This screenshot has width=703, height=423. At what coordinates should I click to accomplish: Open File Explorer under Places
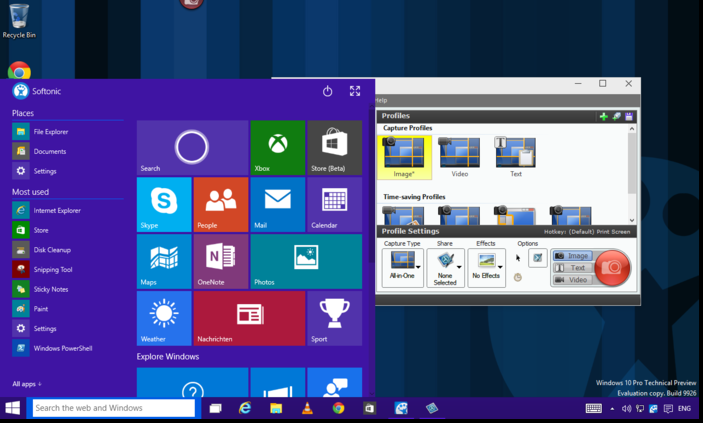[67, 132]
